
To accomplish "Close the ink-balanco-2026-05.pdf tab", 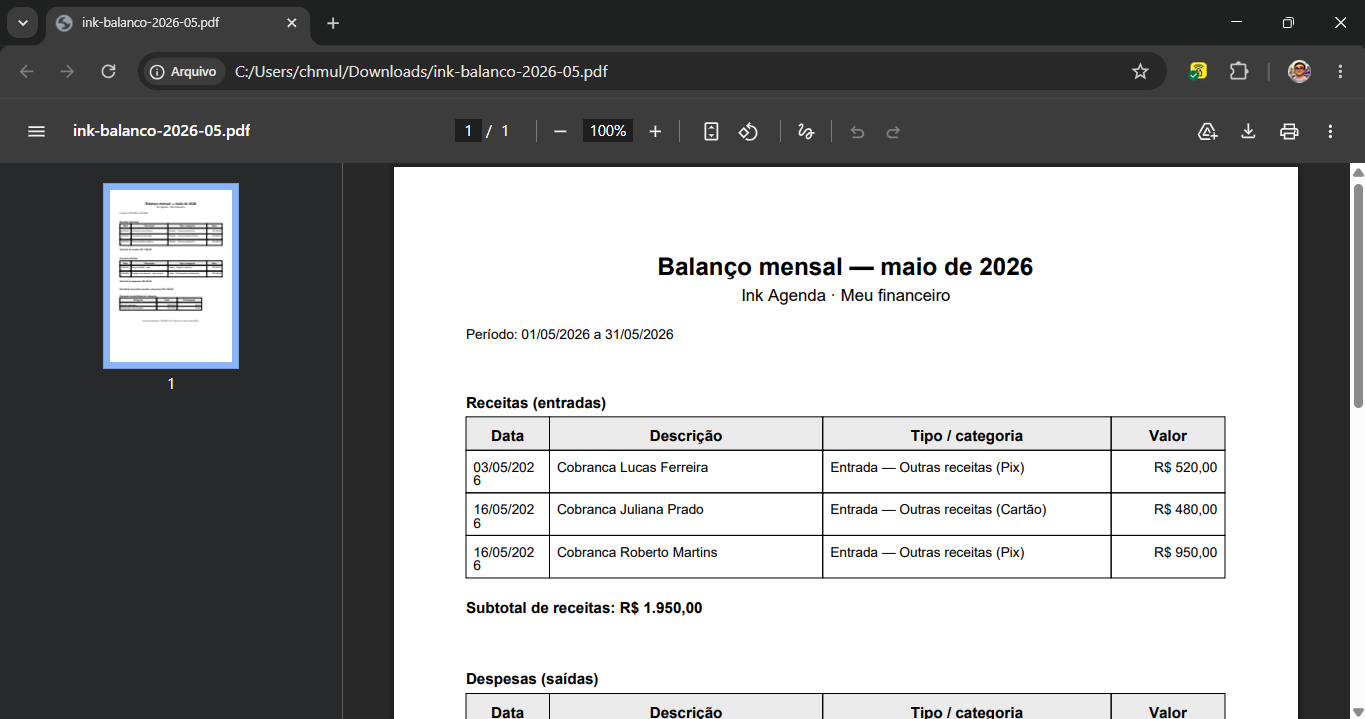I will click(x=292, y=22).
